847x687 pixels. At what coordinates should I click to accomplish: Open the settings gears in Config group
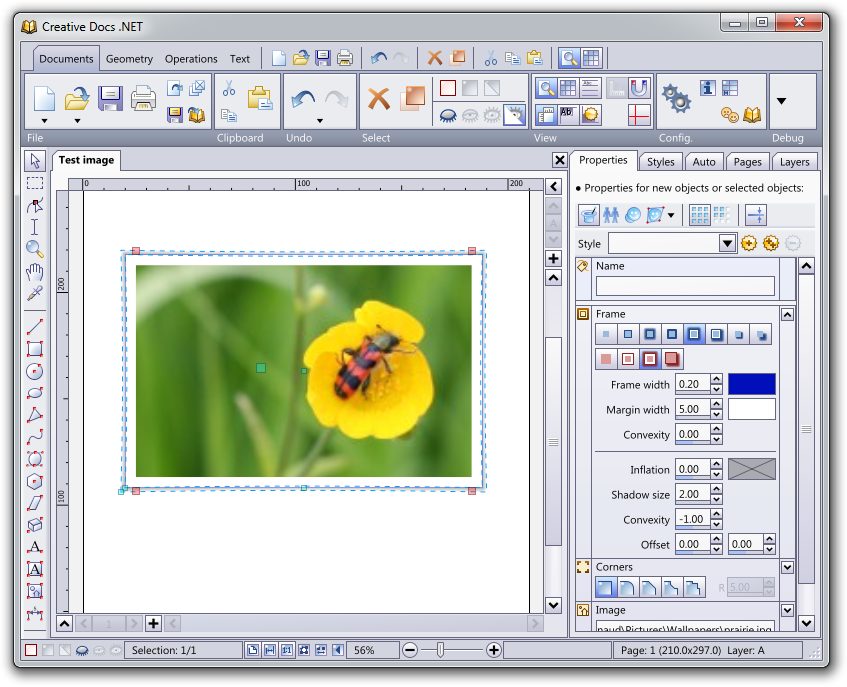coord(677,99)
